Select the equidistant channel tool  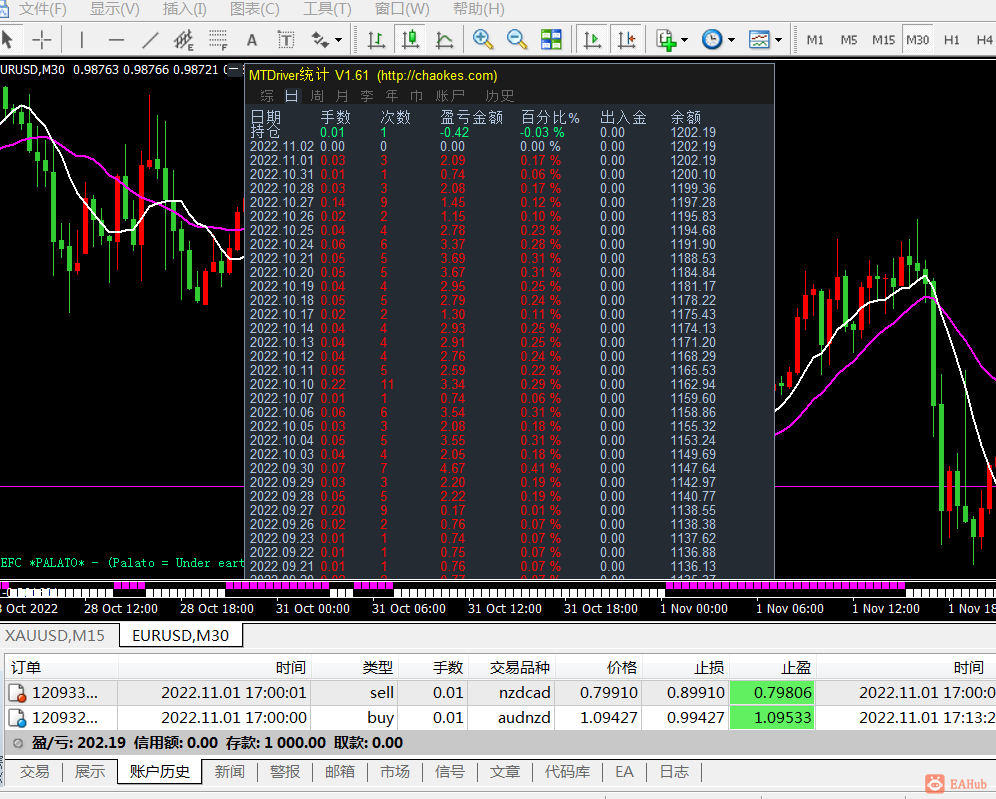point(184,40)
